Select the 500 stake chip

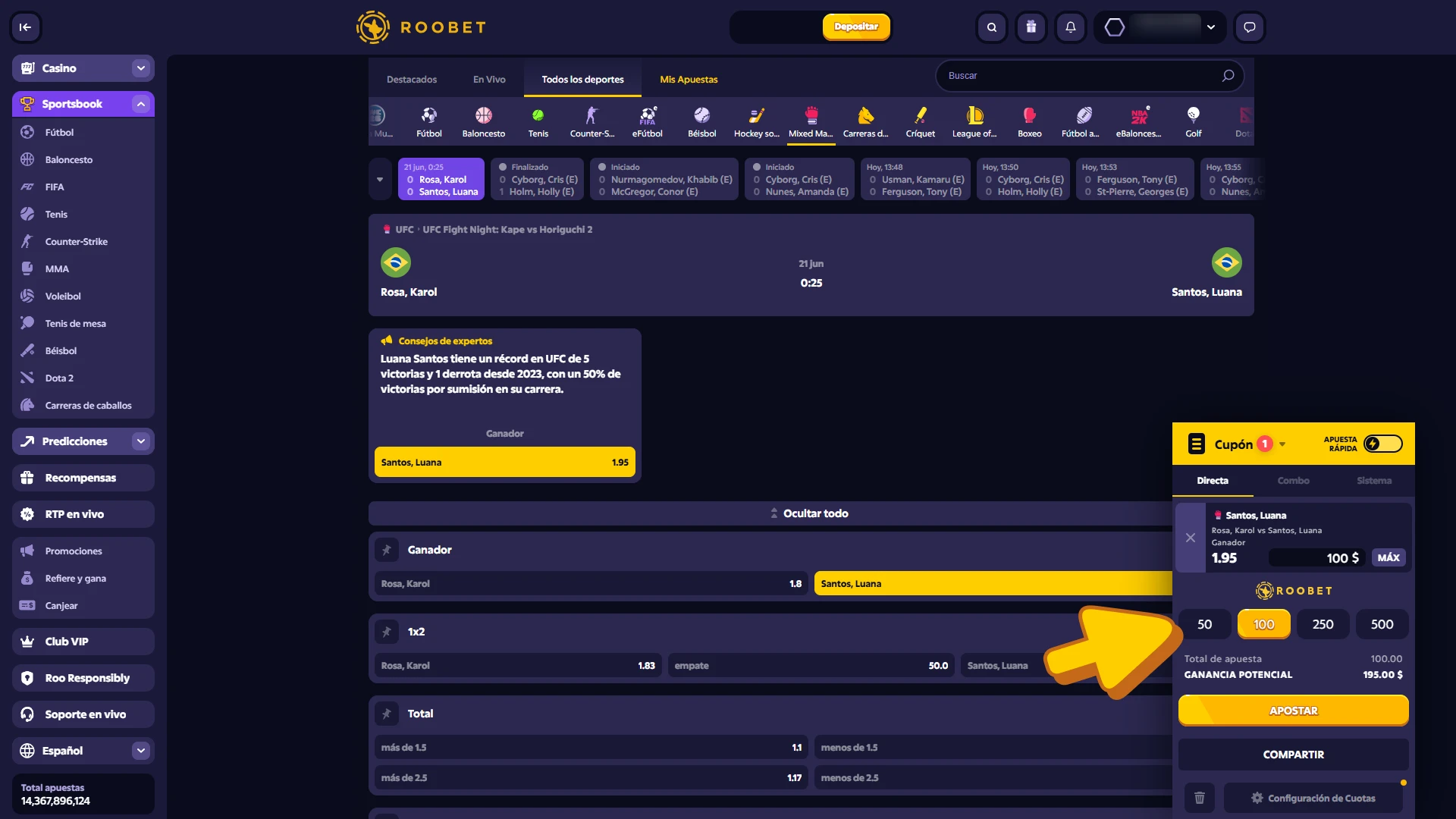(1382, 624)
